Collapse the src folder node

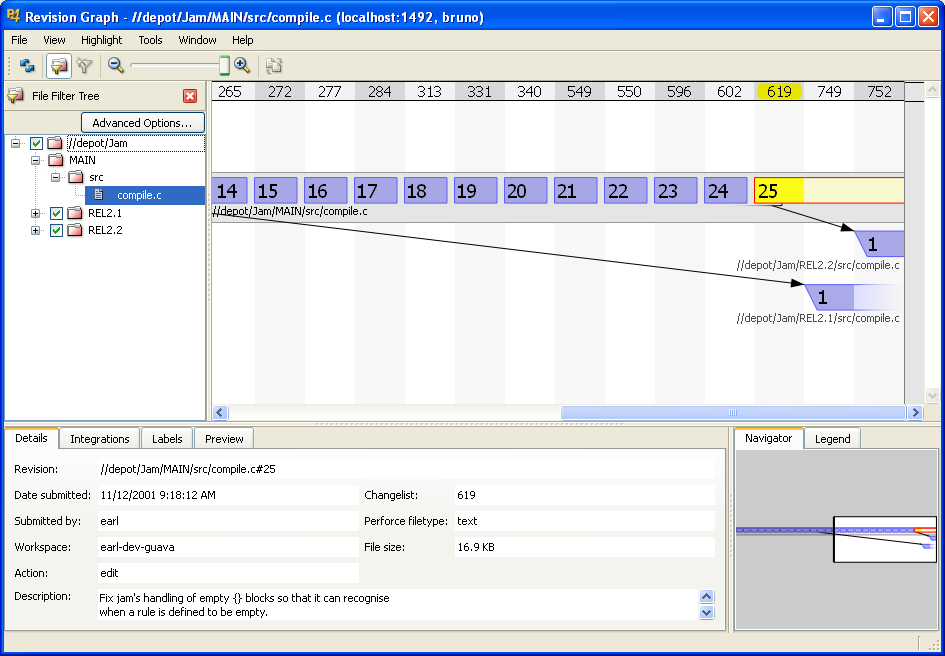click(56, 178)
